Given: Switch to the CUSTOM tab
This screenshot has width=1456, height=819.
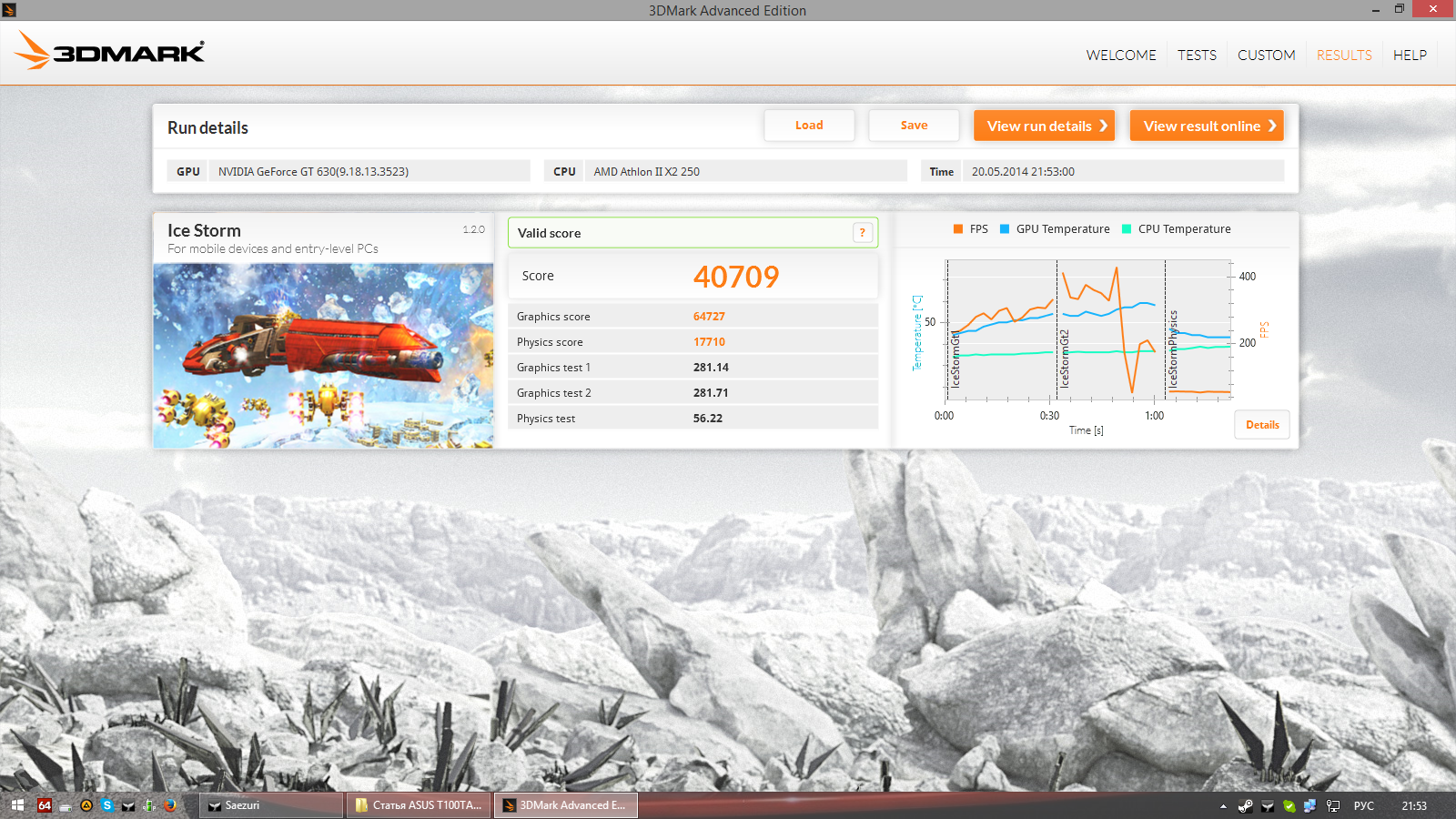Looking at the screenshot, I should click(x=1266, y=56).
